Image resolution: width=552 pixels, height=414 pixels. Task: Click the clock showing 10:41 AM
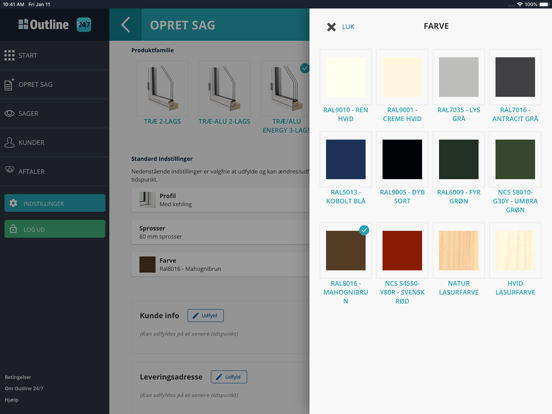(x=13, y=4)
